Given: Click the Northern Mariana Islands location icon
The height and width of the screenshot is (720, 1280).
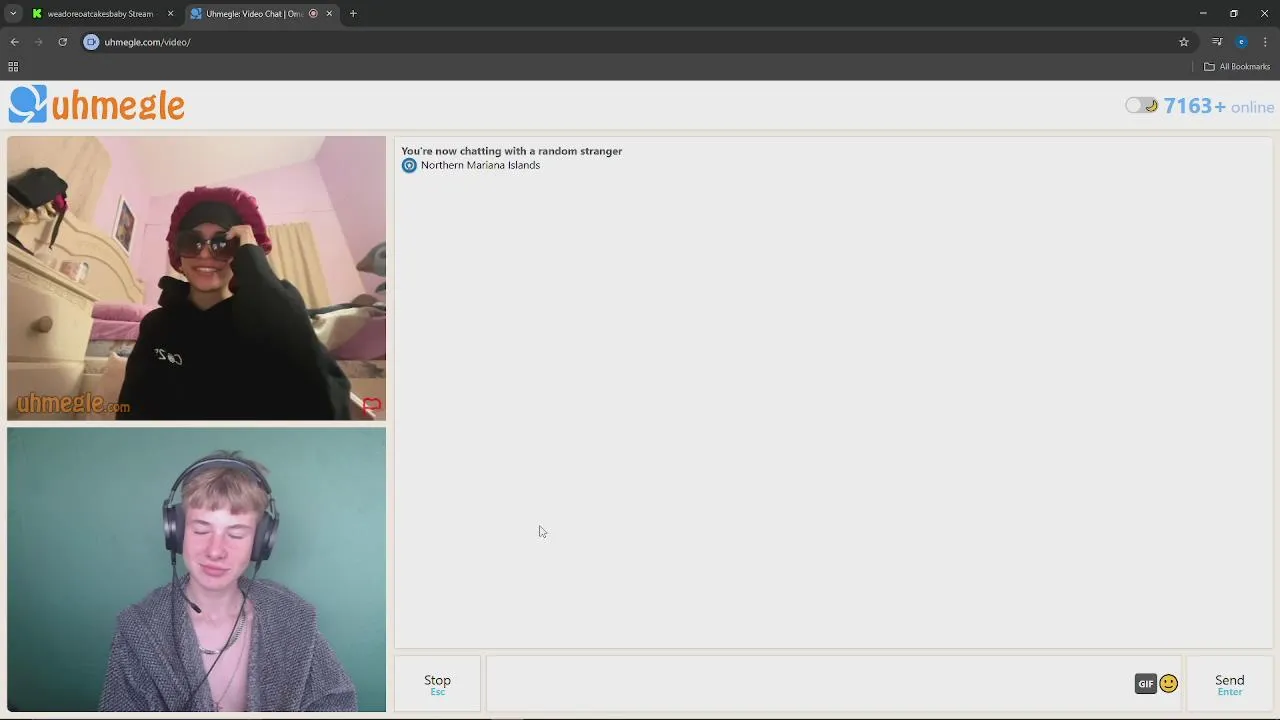Looking at the screenshot, I should pos(409,166).
